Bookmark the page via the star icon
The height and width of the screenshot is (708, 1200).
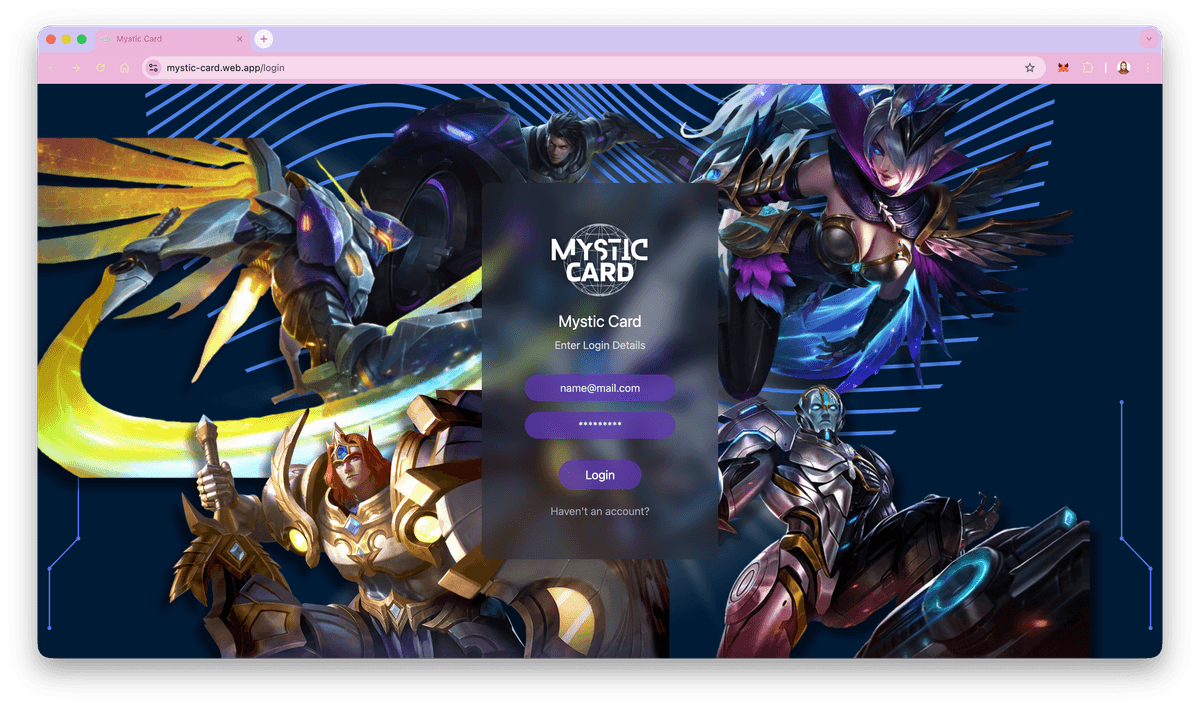[1030, 67]
